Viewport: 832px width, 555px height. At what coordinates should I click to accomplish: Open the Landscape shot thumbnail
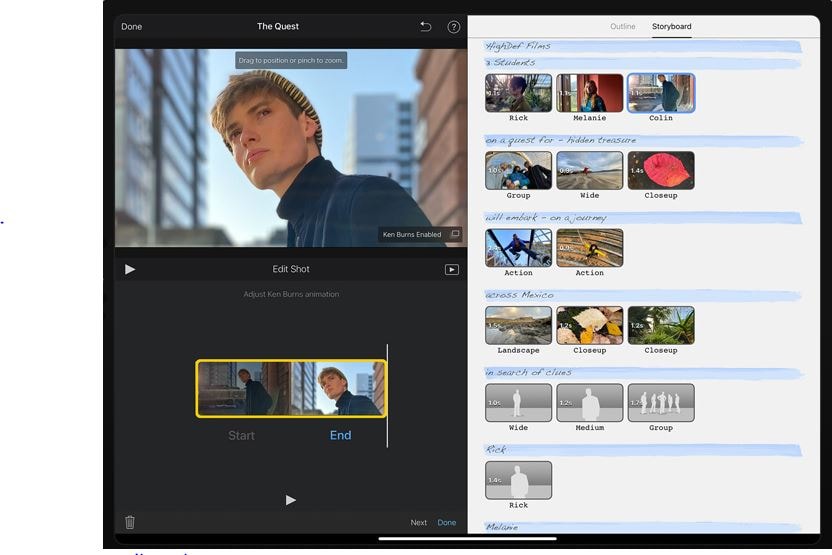pos(518,325)
